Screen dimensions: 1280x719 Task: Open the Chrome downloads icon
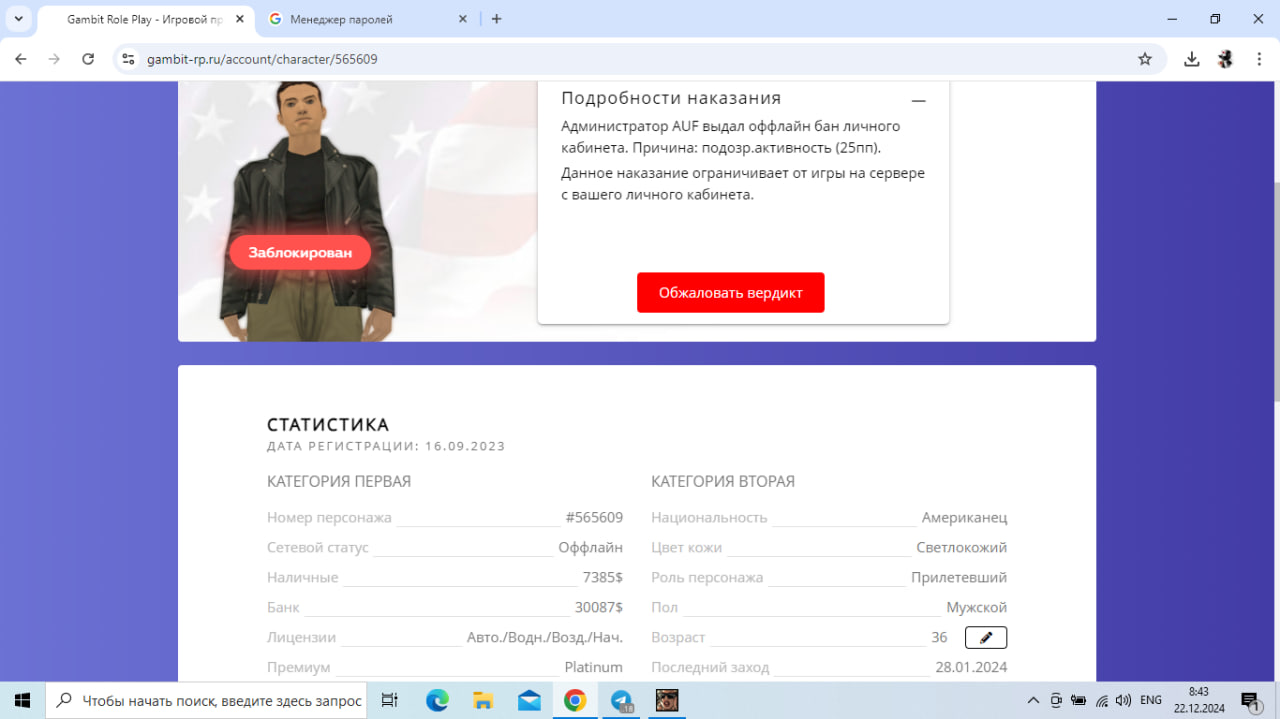click(x=1191, y=59)
